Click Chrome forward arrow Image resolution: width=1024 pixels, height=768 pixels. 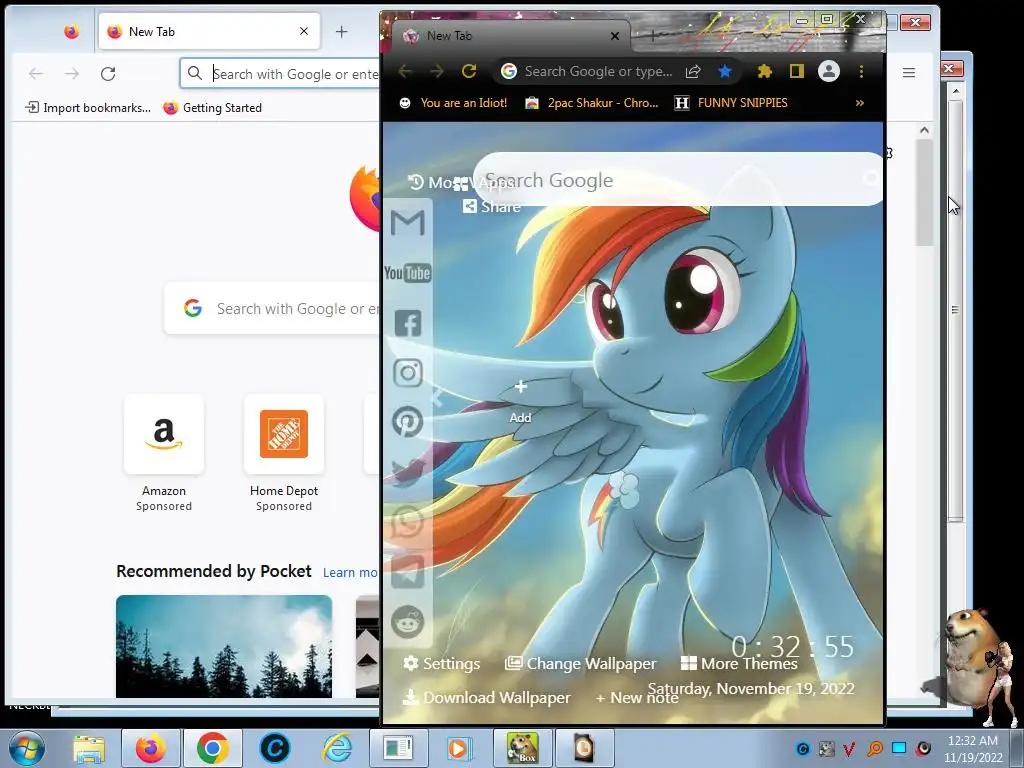tap(437, 71)
